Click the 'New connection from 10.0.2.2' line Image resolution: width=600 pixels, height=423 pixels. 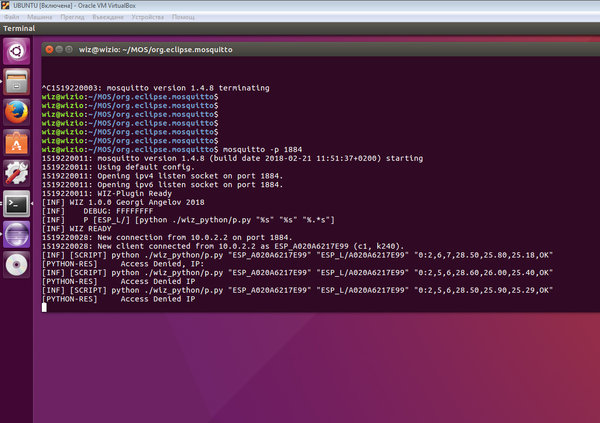[x=167, y=237]
